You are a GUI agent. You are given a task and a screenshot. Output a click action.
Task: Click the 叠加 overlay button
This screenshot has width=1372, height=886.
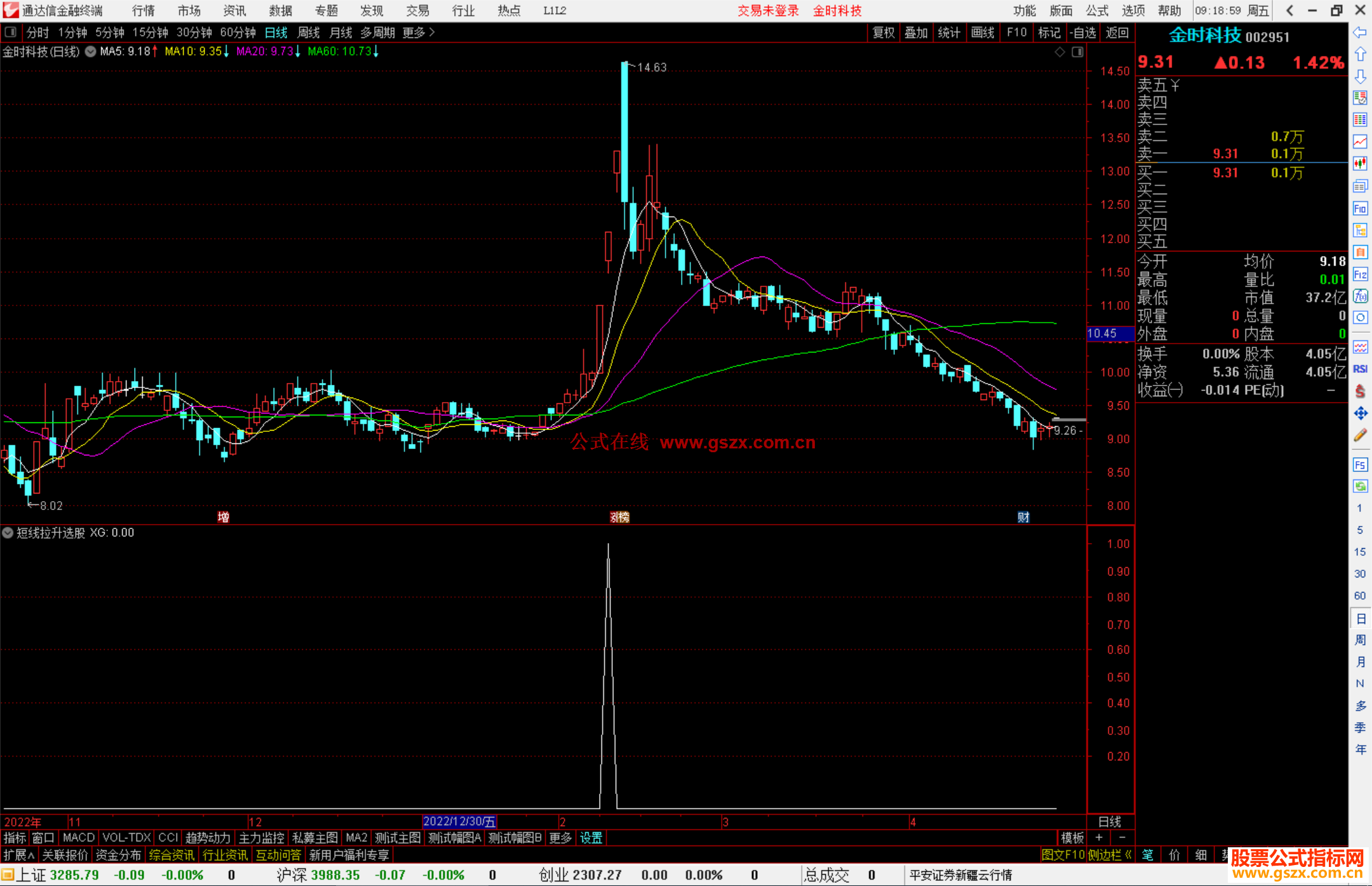(x=917, y=32)
